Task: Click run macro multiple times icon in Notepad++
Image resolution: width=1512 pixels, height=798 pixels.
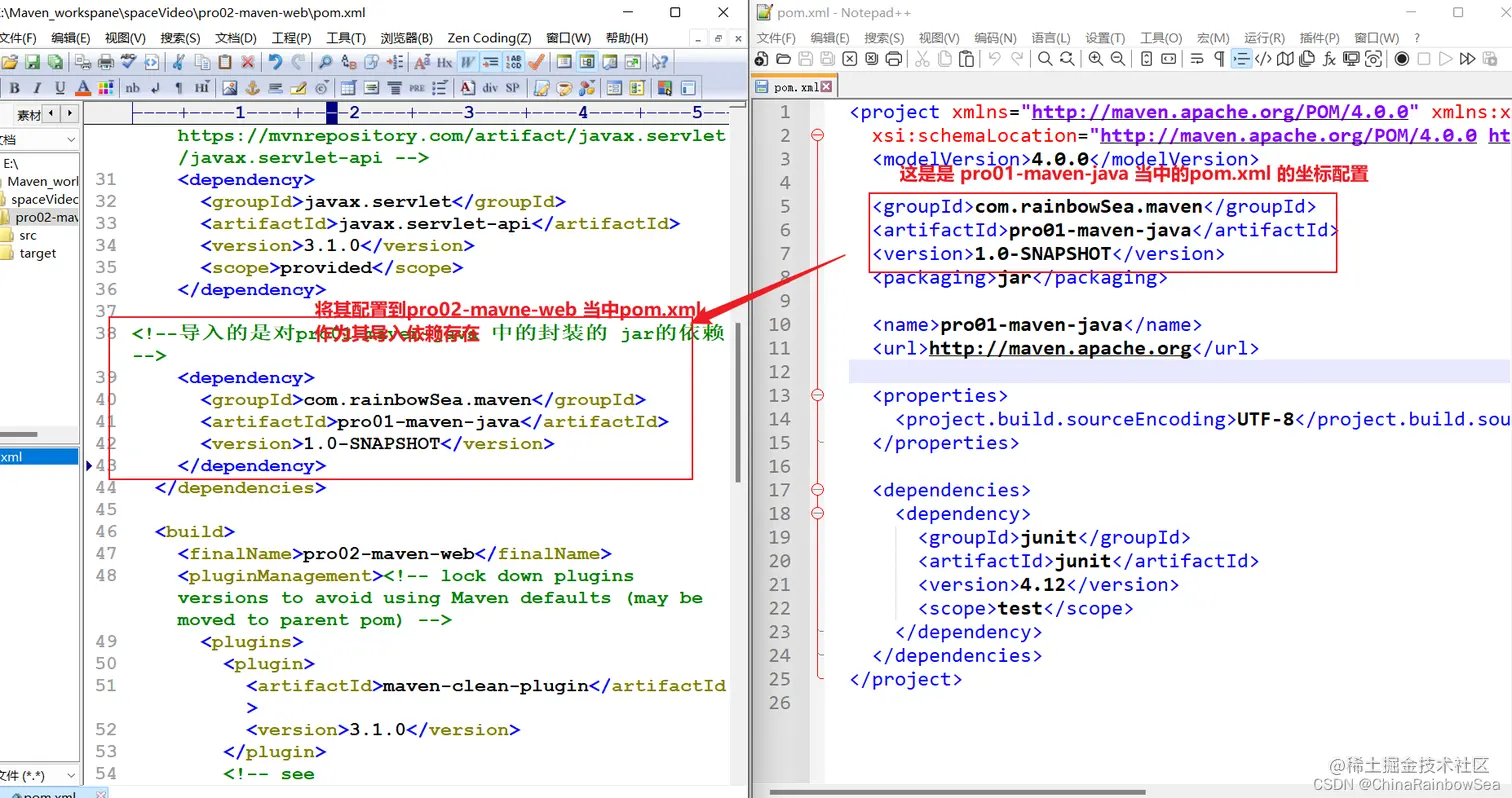Action: [x=1467, y=58]
